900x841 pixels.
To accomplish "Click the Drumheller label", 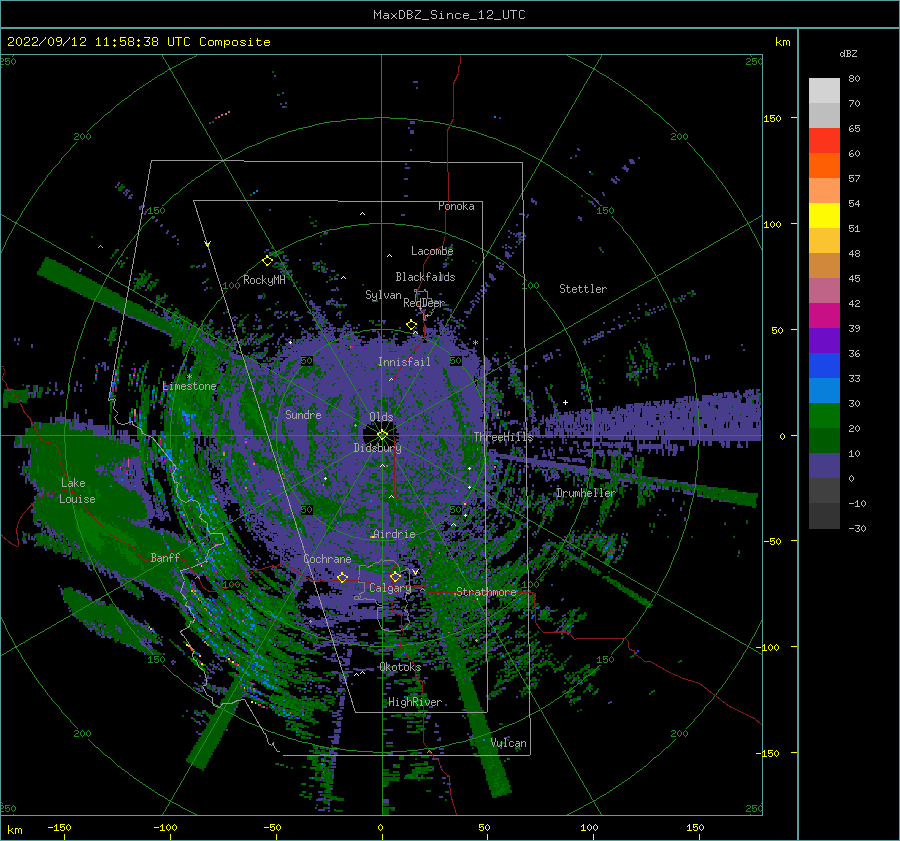I will (586, 493).
